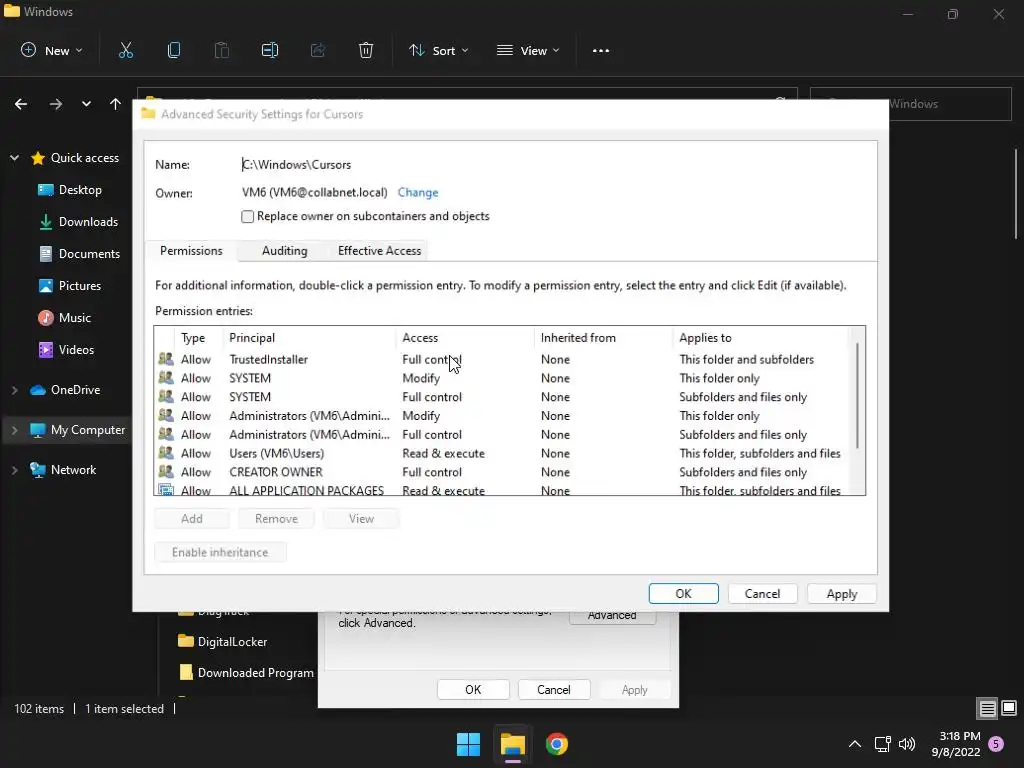1024x768 pixels.
Task: Click the Delete trash can icon
Action: (366, 50)
